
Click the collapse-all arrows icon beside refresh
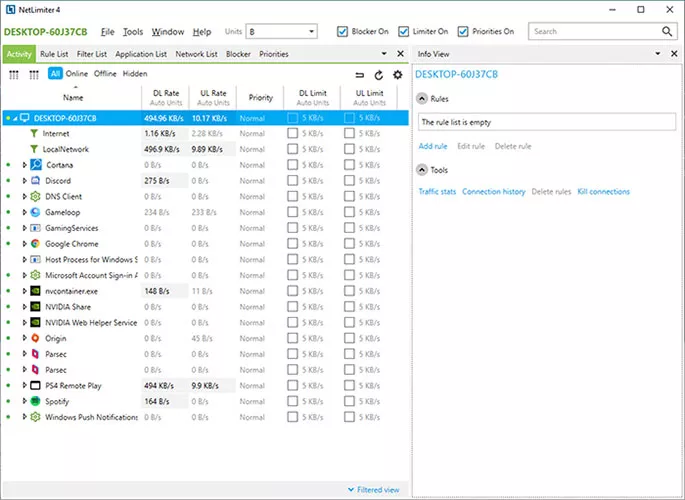(x=360, y=75)
